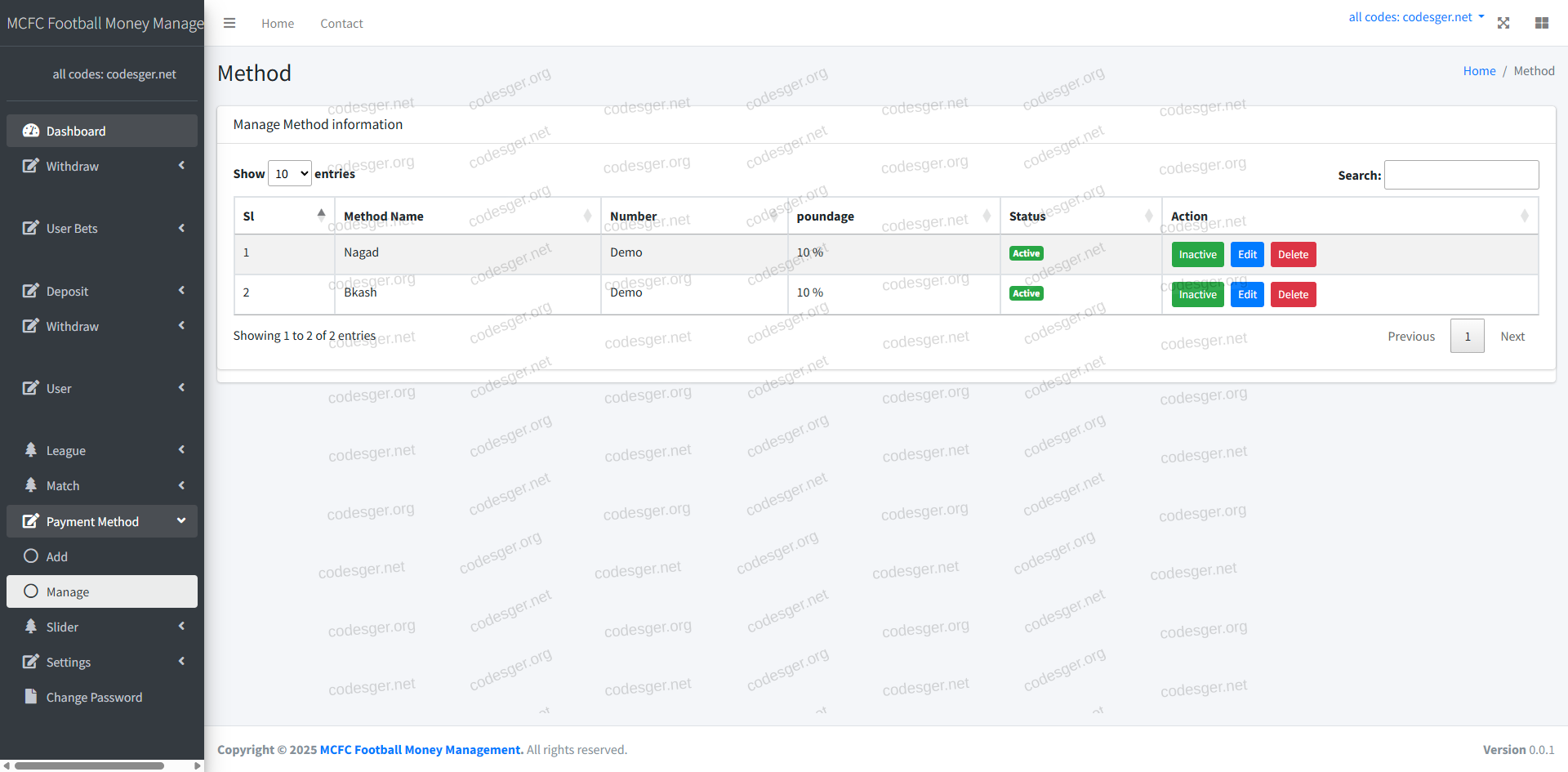
Task: Collapse the Payment Method menu chevron
Action: [x=181, y=520]
